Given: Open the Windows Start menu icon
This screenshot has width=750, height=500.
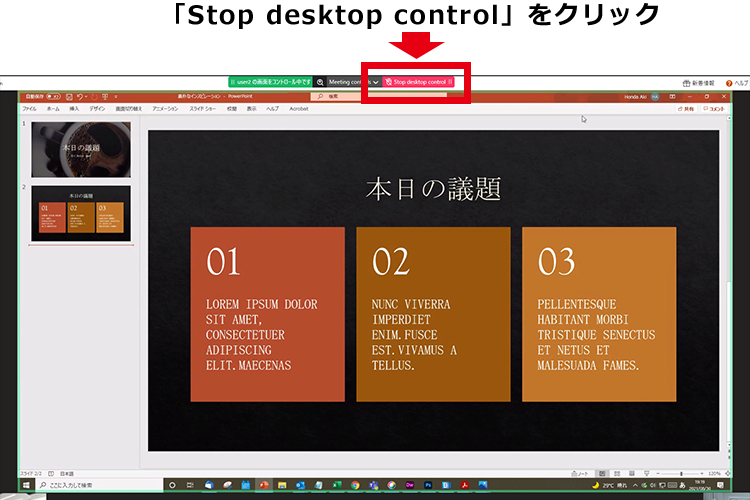Looking at the screenshot, I should (27, 486).
